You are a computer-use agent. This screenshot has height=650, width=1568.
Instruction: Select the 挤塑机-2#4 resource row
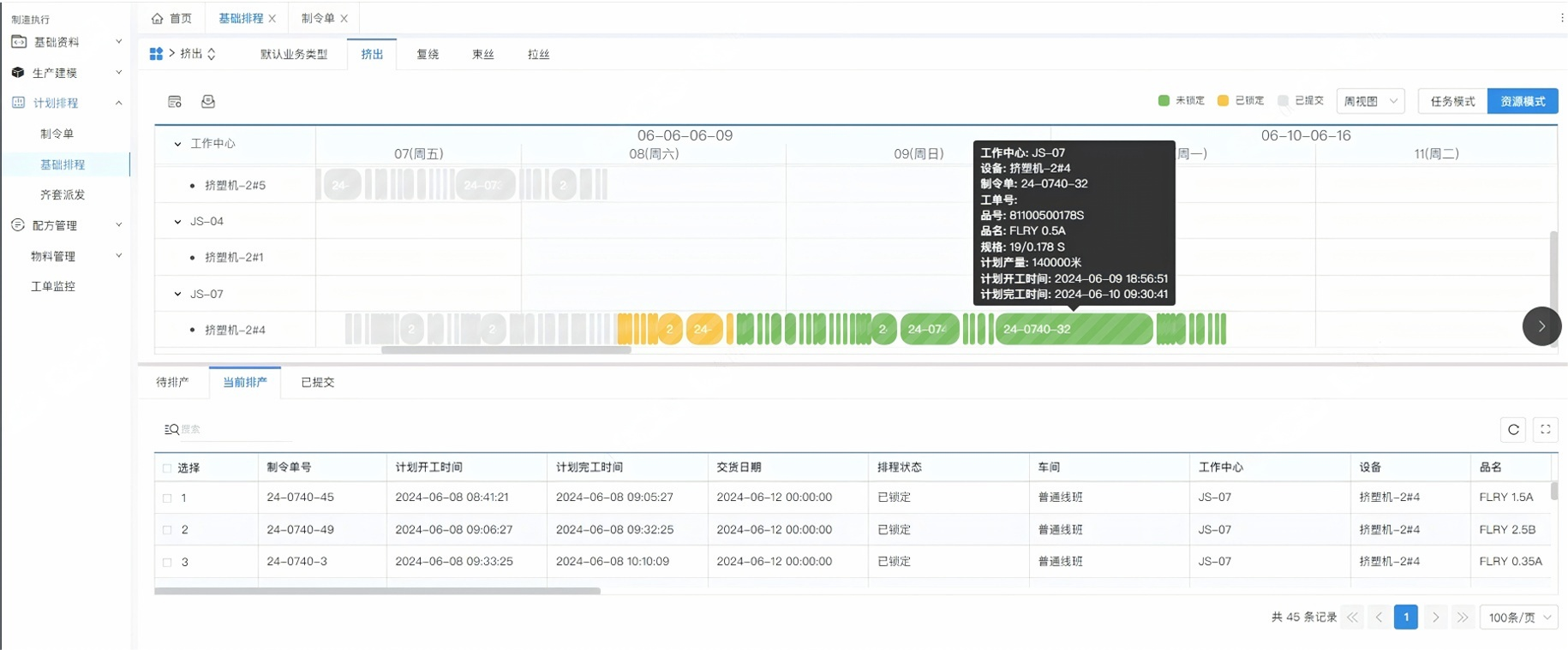pos(235,330)
